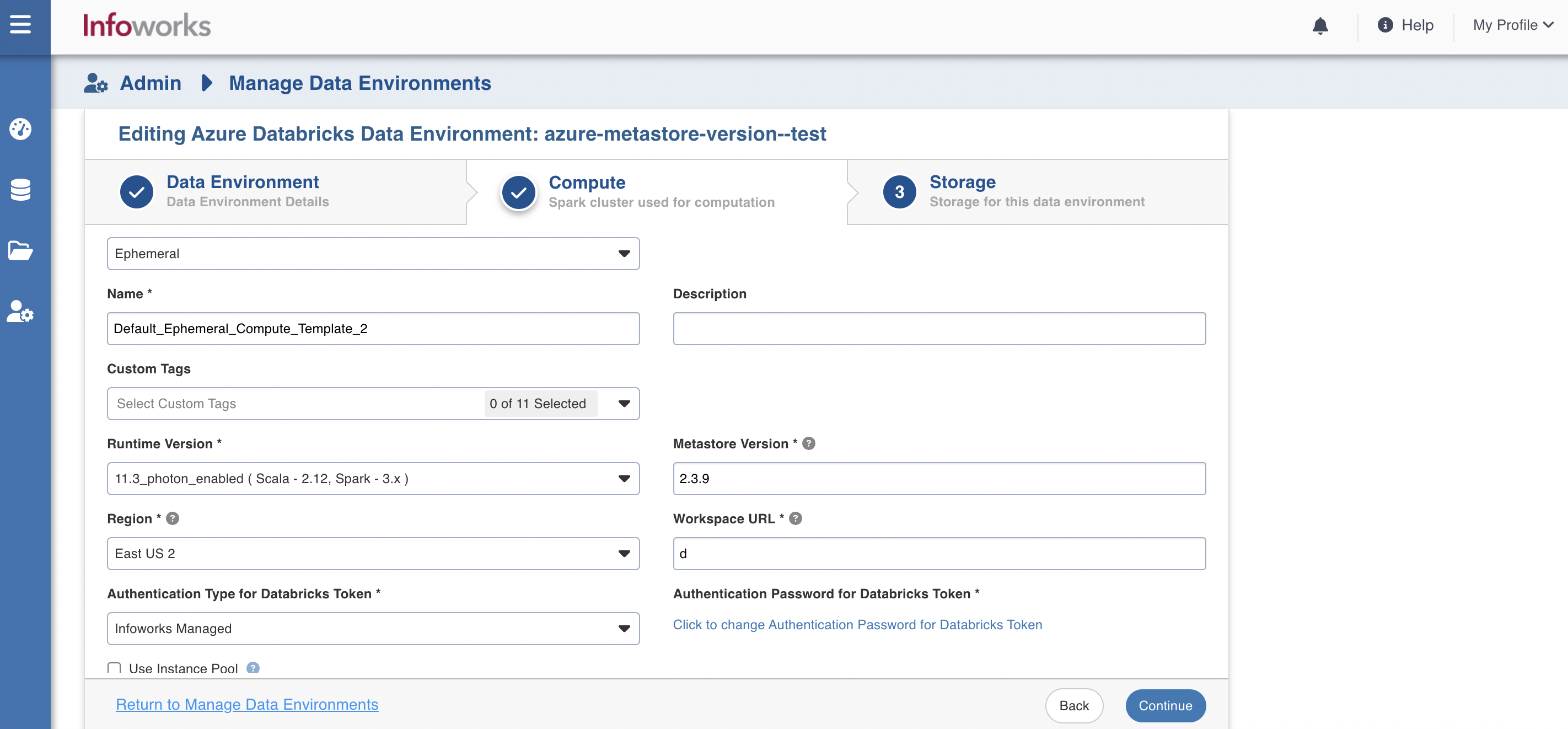Screen dimensions: 1568x729
Task: Click the Compute step checkmark circle
Action: 518,192
